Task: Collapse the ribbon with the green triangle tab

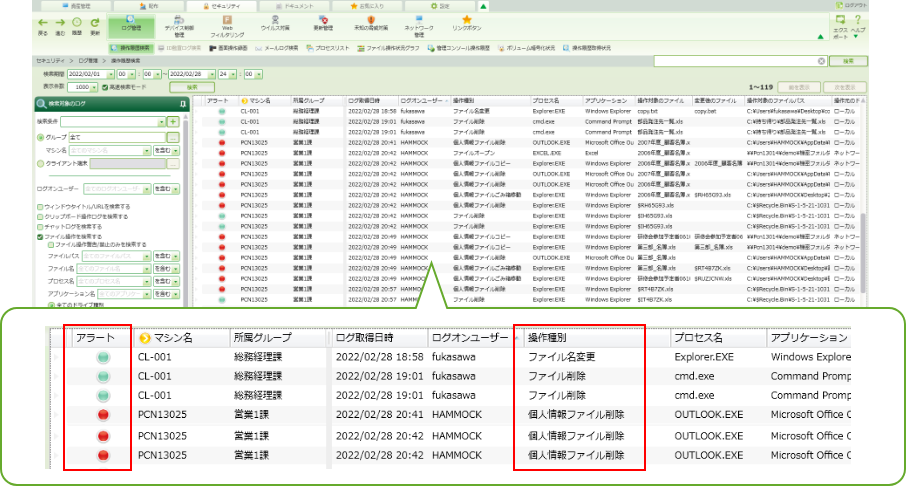Action: (x=484, y=6)
